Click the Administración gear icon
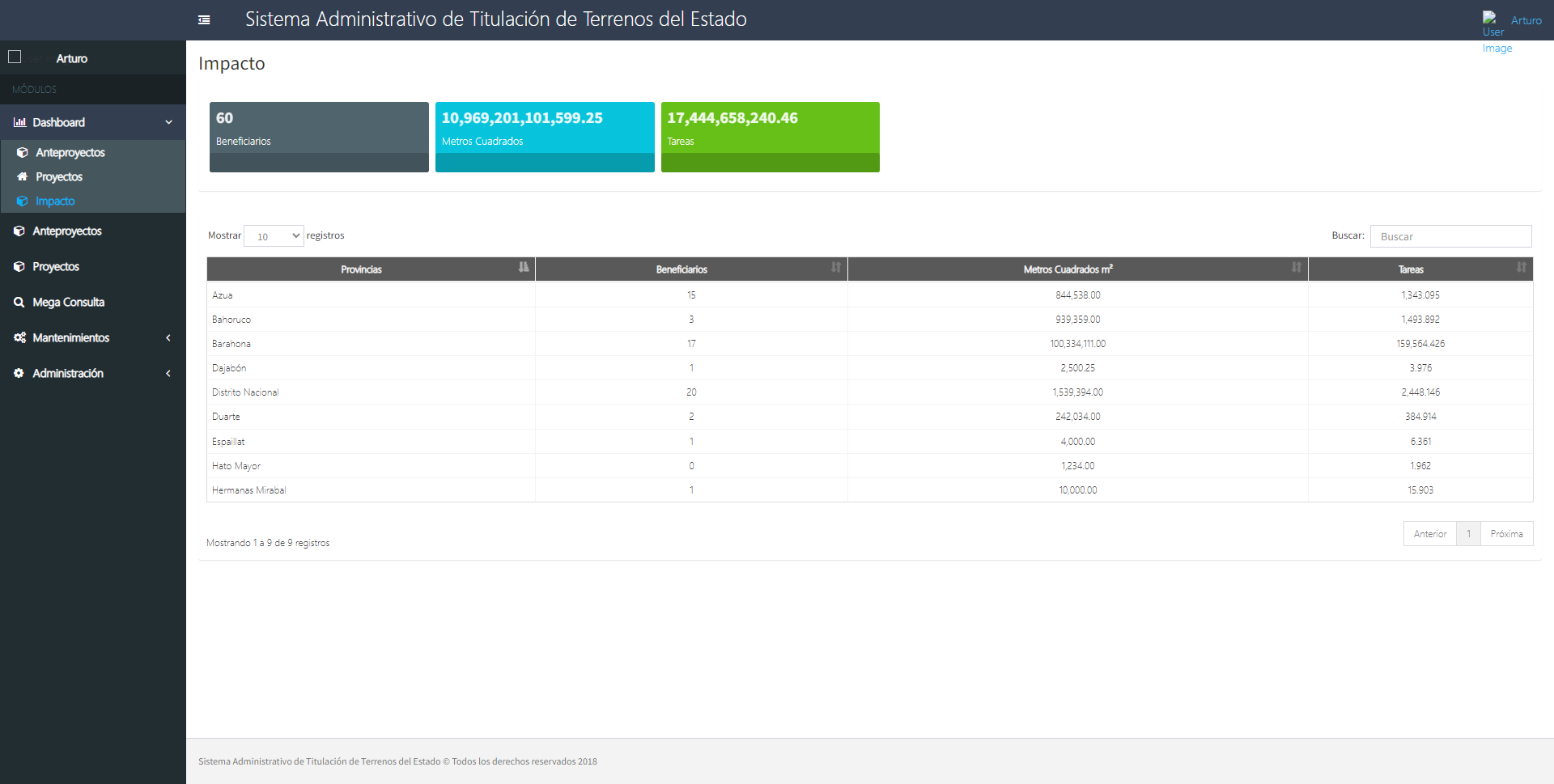 click(19, 373)
